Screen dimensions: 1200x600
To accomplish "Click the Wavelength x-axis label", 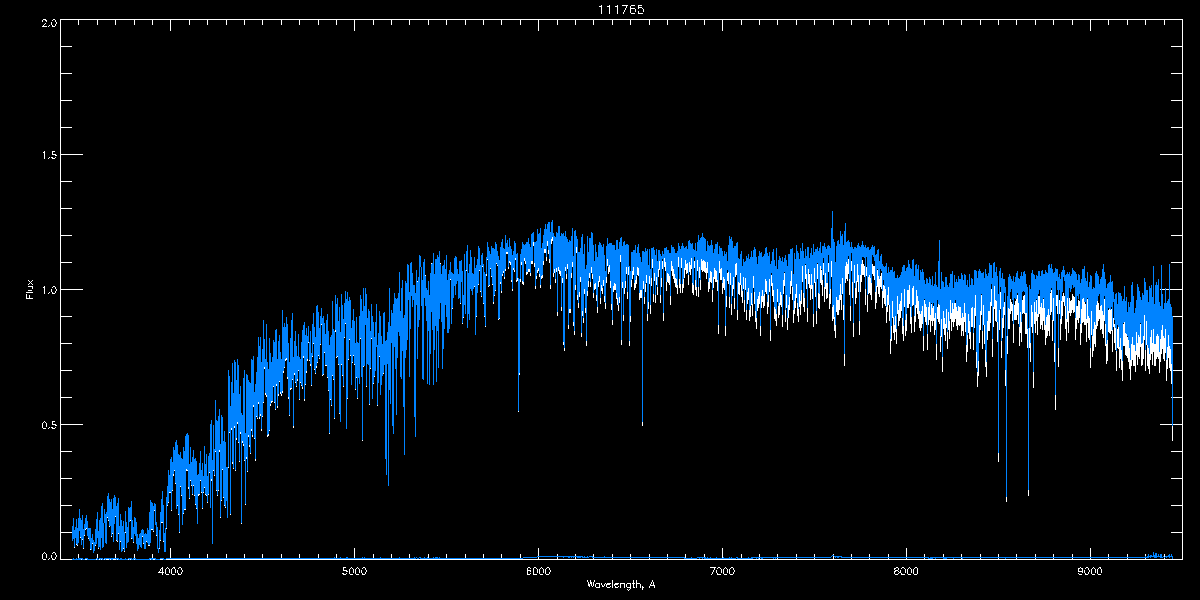I will tap(620, 584).
